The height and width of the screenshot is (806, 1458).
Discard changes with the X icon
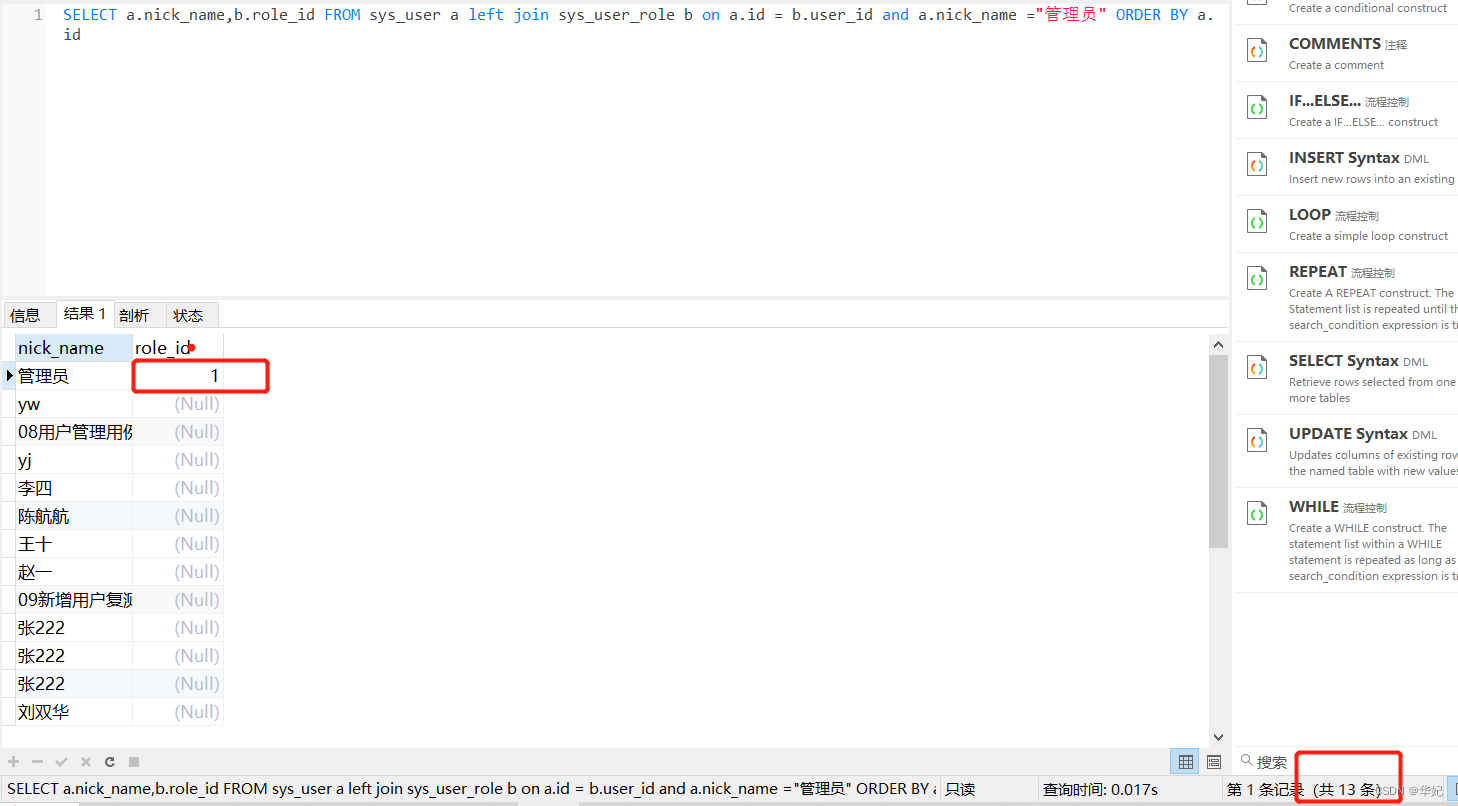tap(86, 762)
